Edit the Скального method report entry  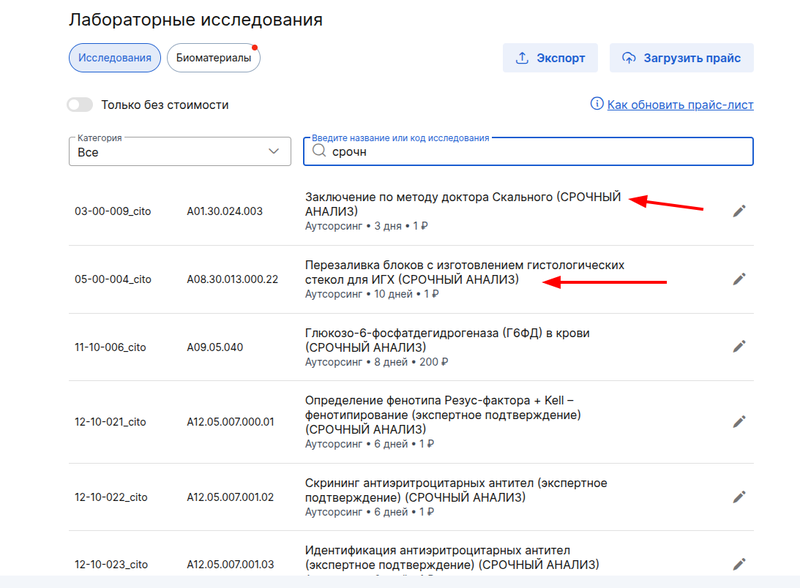739,211
